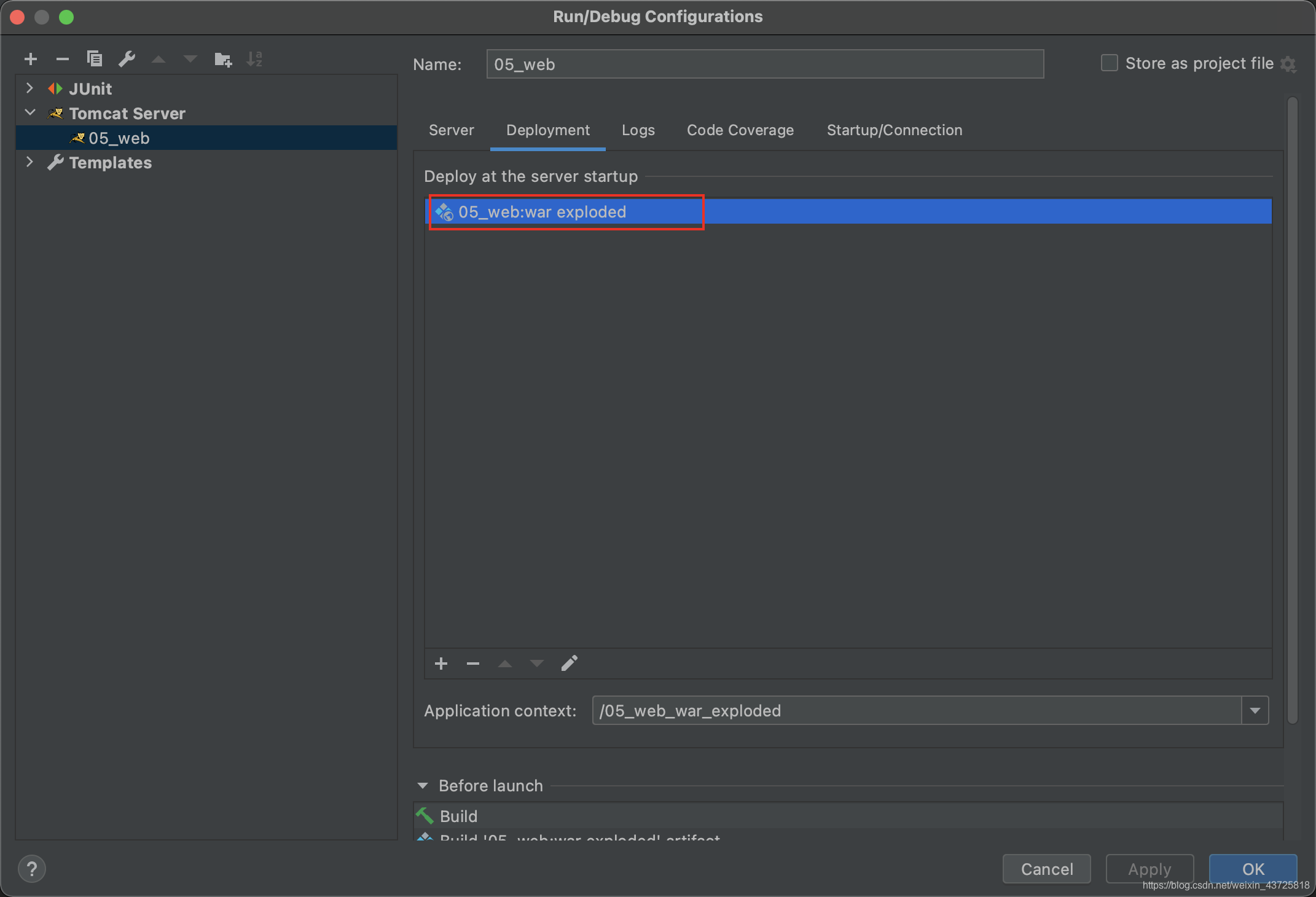This screenshot has width=1316, height=897.
Task: Click the Name input field
Action: 765,64
